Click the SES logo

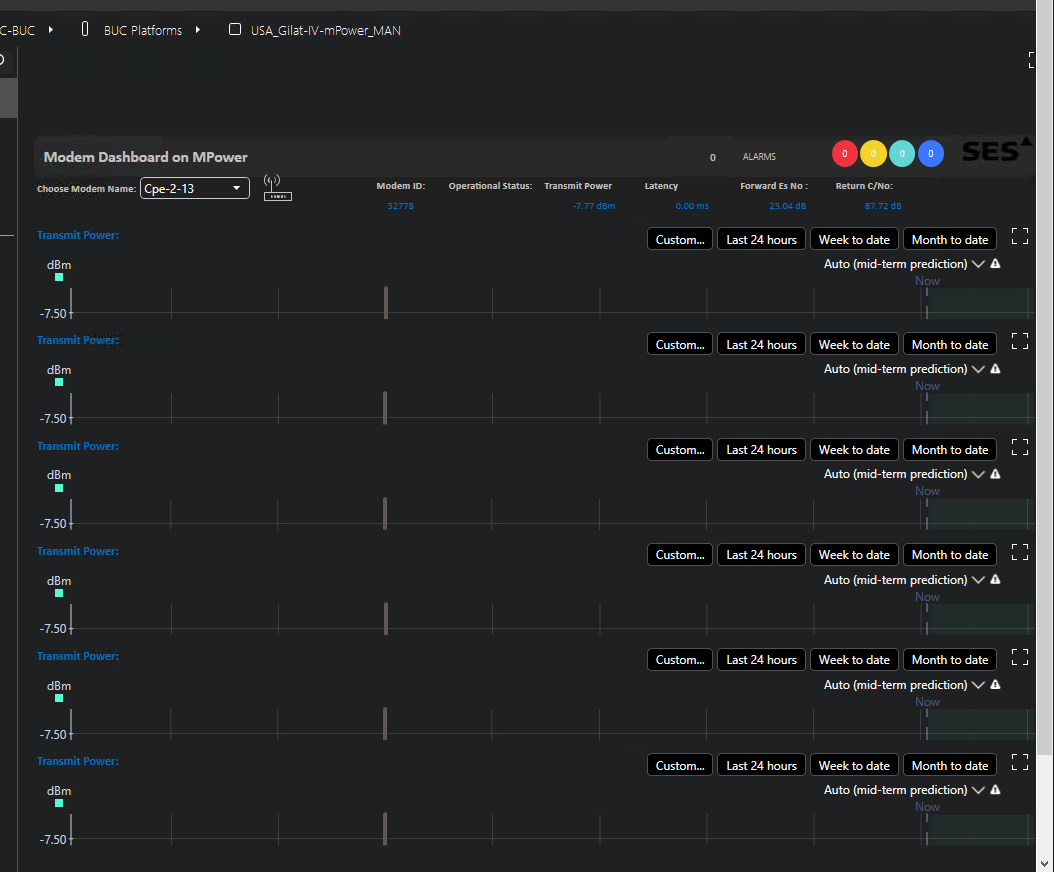[996, 151]
